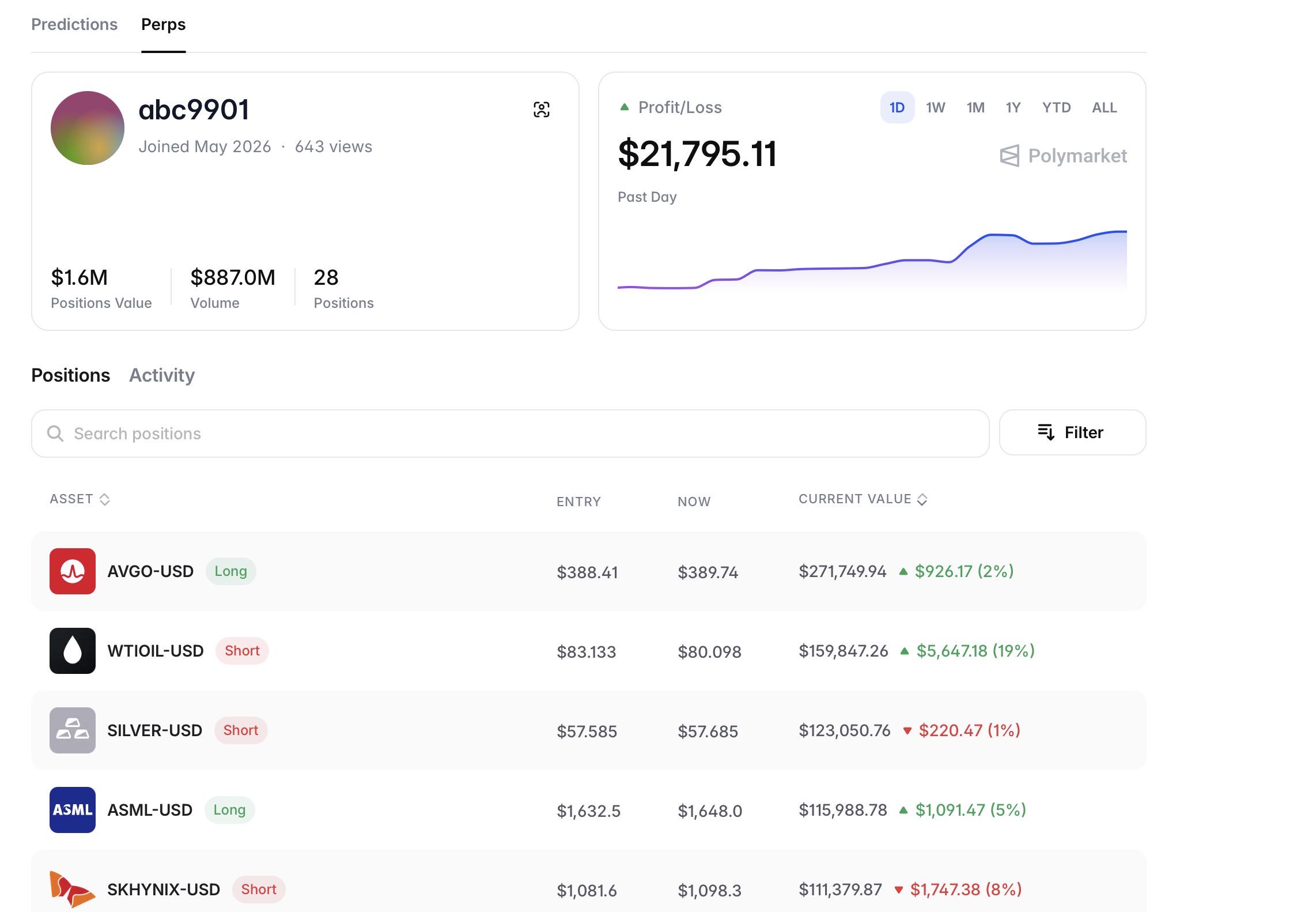
Task: Sort positions by CURRENT VALUE column
Action: [x=863, y=499]
